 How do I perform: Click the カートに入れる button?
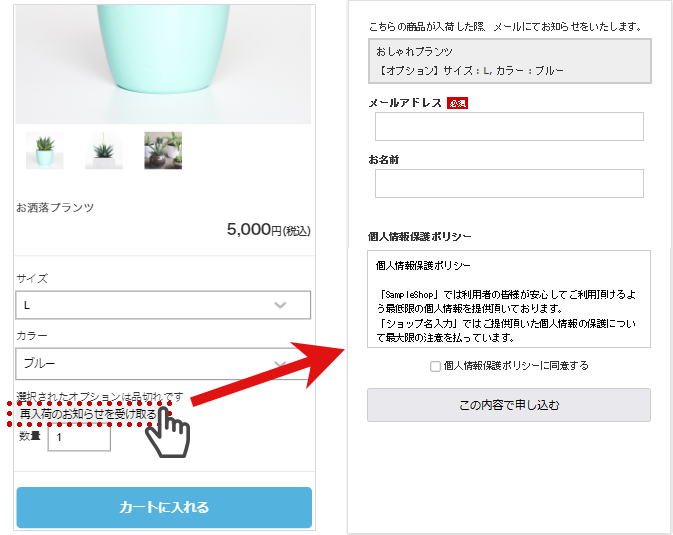point(164,507)
